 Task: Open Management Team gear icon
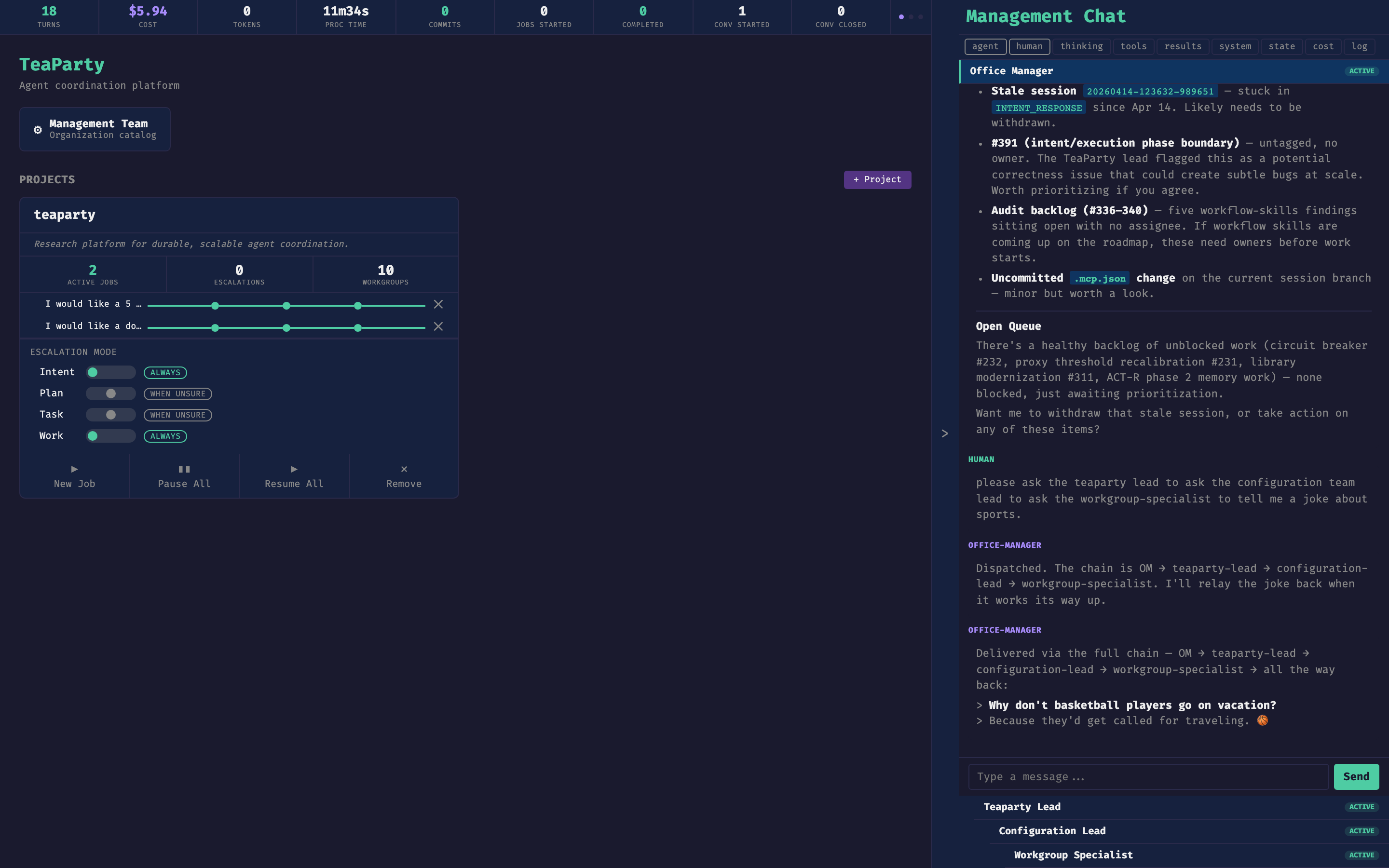[38, 130]
